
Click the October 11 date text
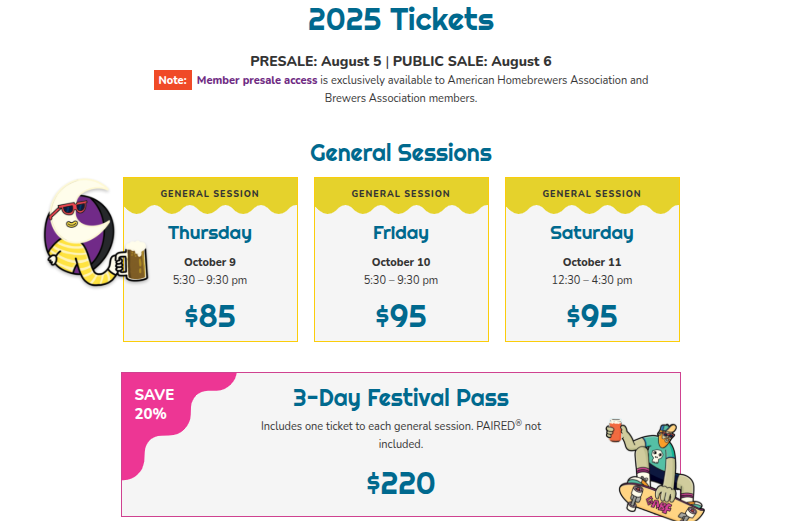click(592, 262)
